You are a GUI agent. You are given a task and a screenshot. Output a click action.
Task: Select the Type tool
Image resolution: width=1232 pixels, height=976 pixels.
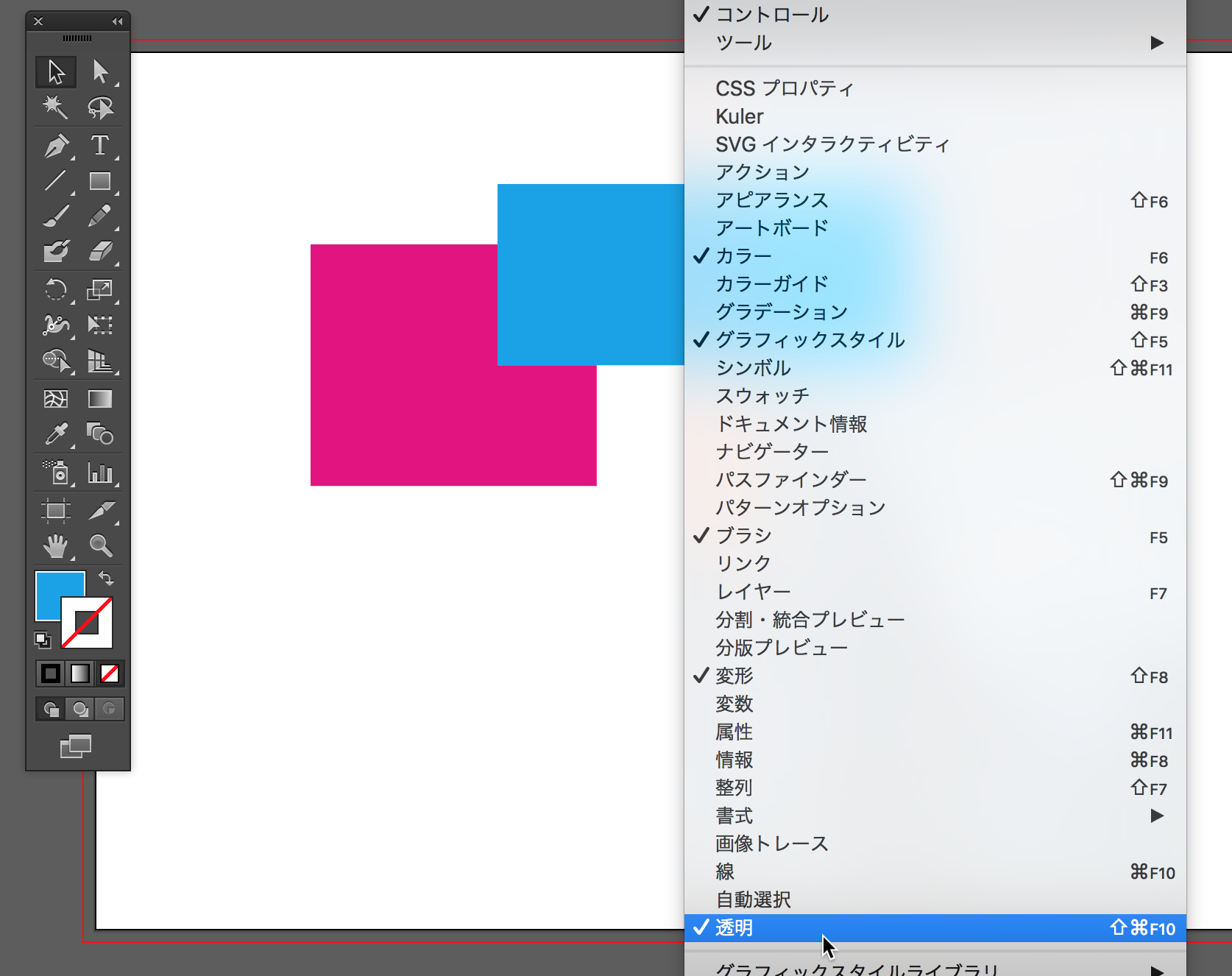100,146
